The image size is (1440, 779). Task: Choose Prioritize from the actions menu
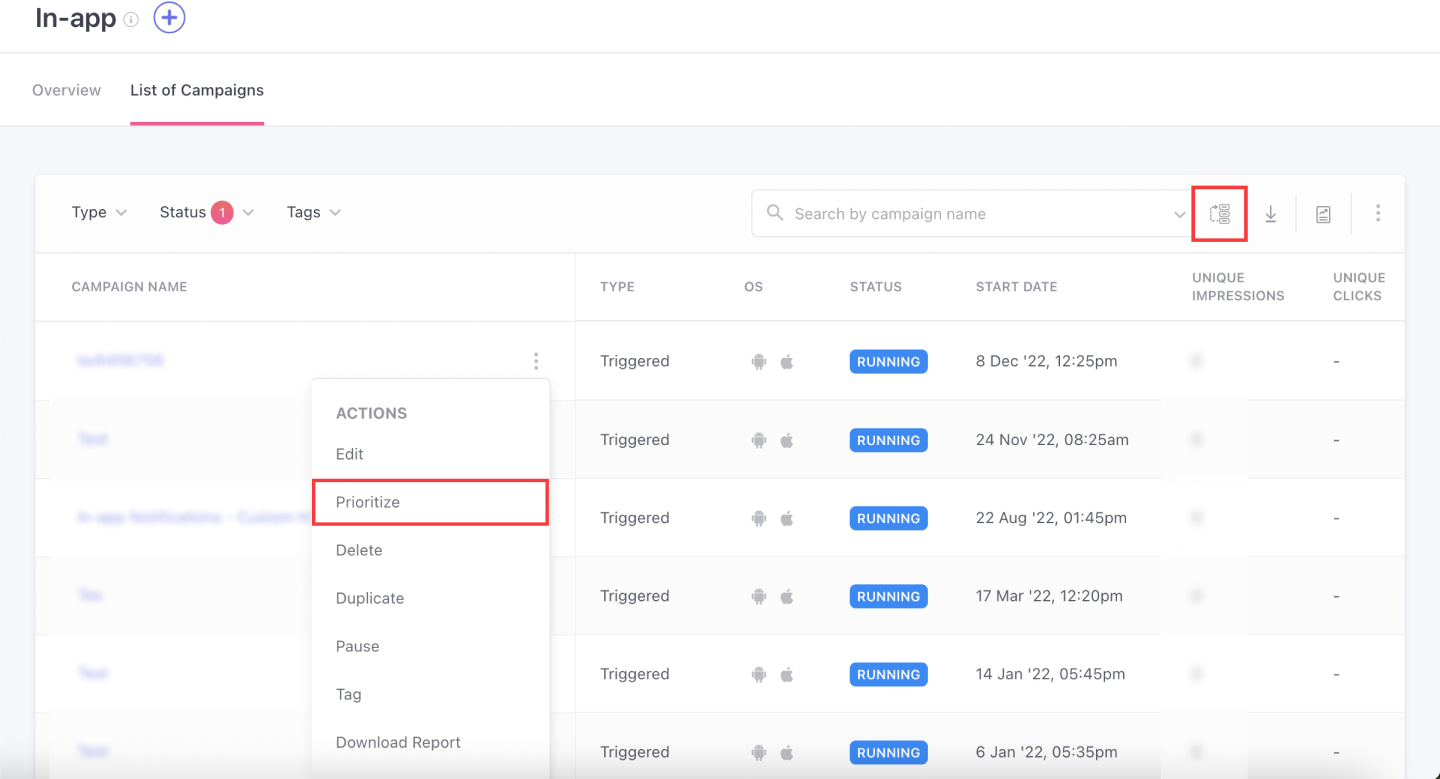coord(368,502)
